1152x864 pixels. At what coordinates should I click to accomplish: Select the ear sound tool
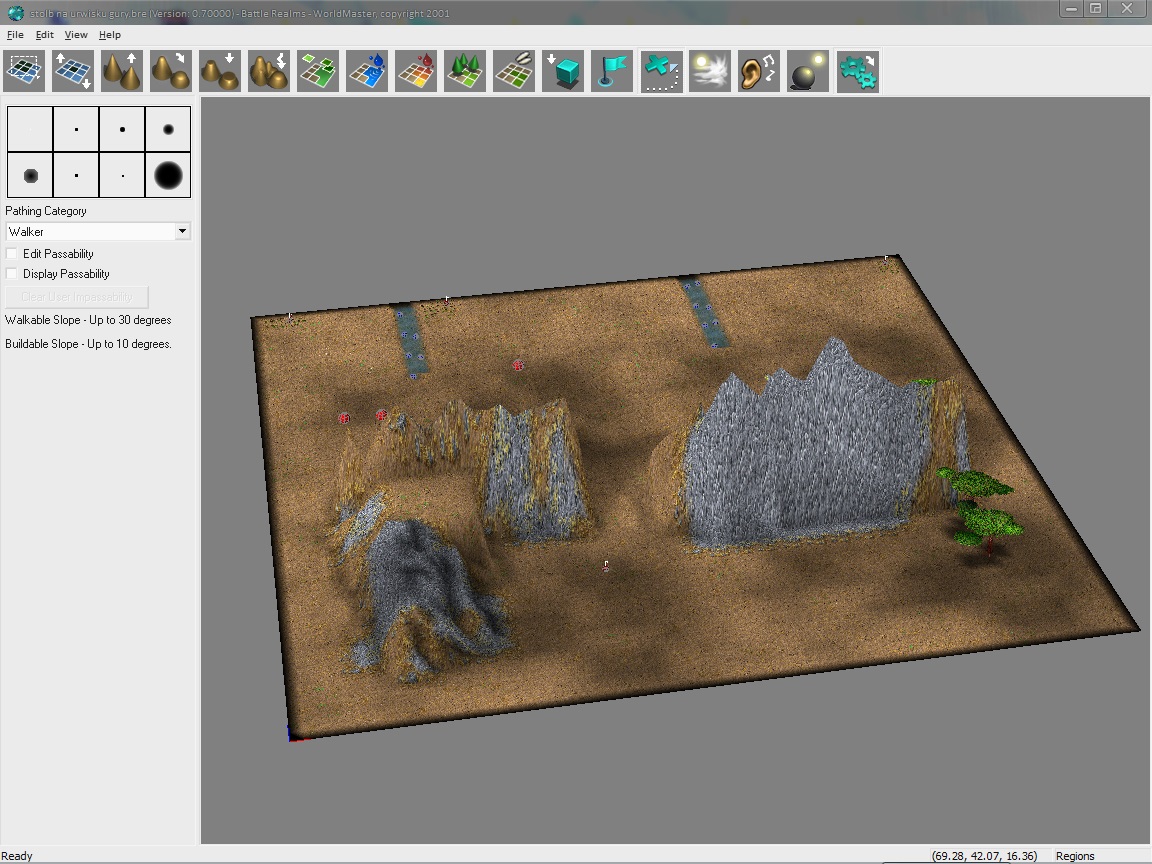click(759, 71)
